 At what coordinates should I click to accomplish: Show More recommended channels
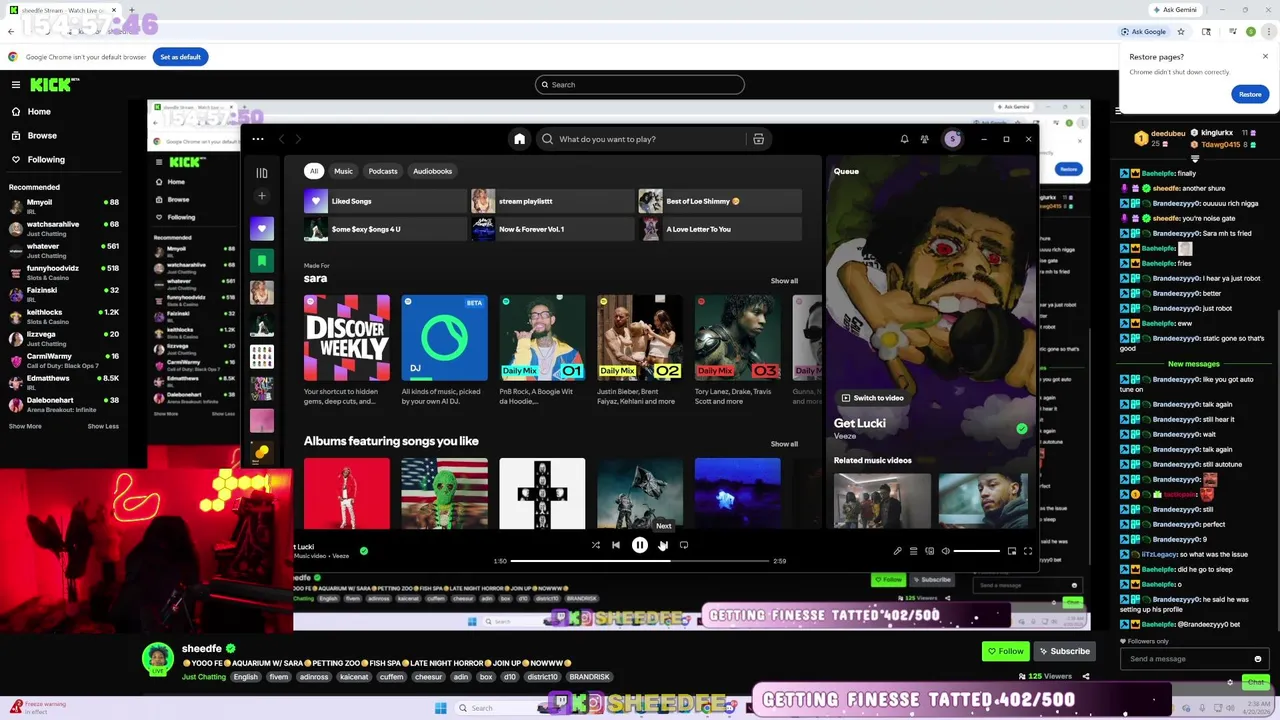(x=25, y=426)
